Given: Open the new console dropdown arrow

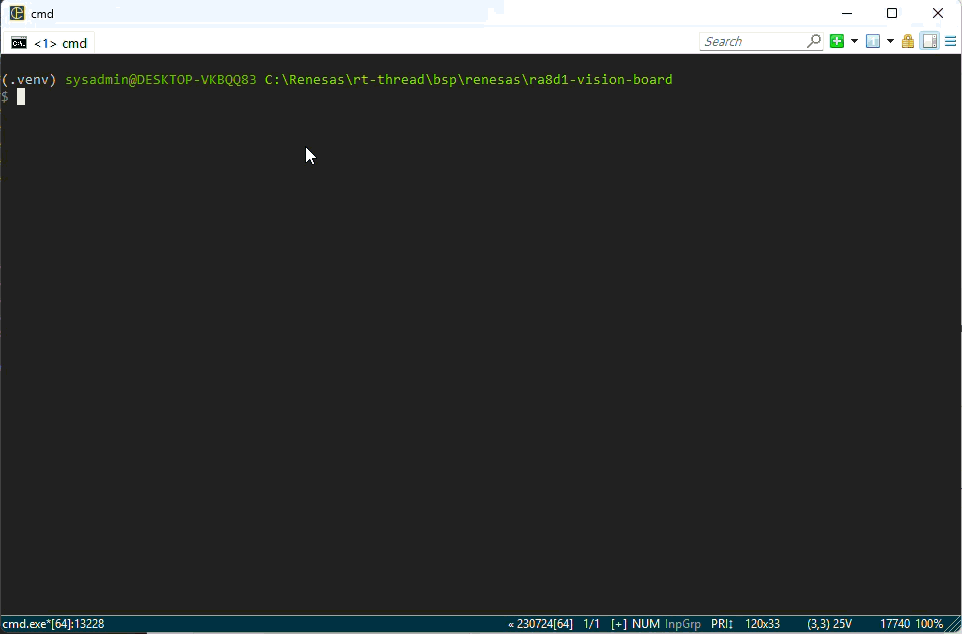Looking at the screenshot, I should coord(854,41).
